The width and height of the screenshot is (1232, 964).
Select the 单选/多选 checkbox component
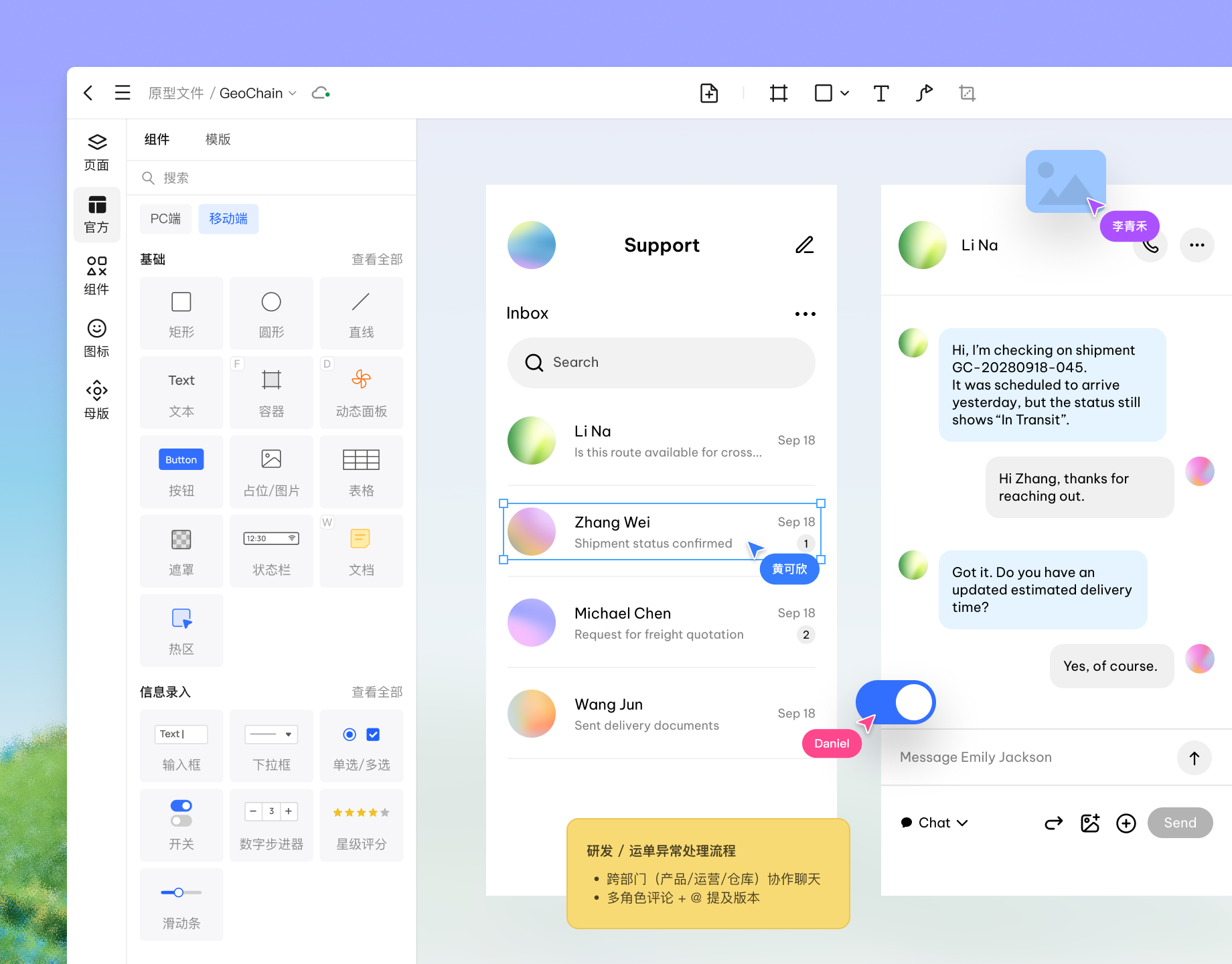point(361,746)
